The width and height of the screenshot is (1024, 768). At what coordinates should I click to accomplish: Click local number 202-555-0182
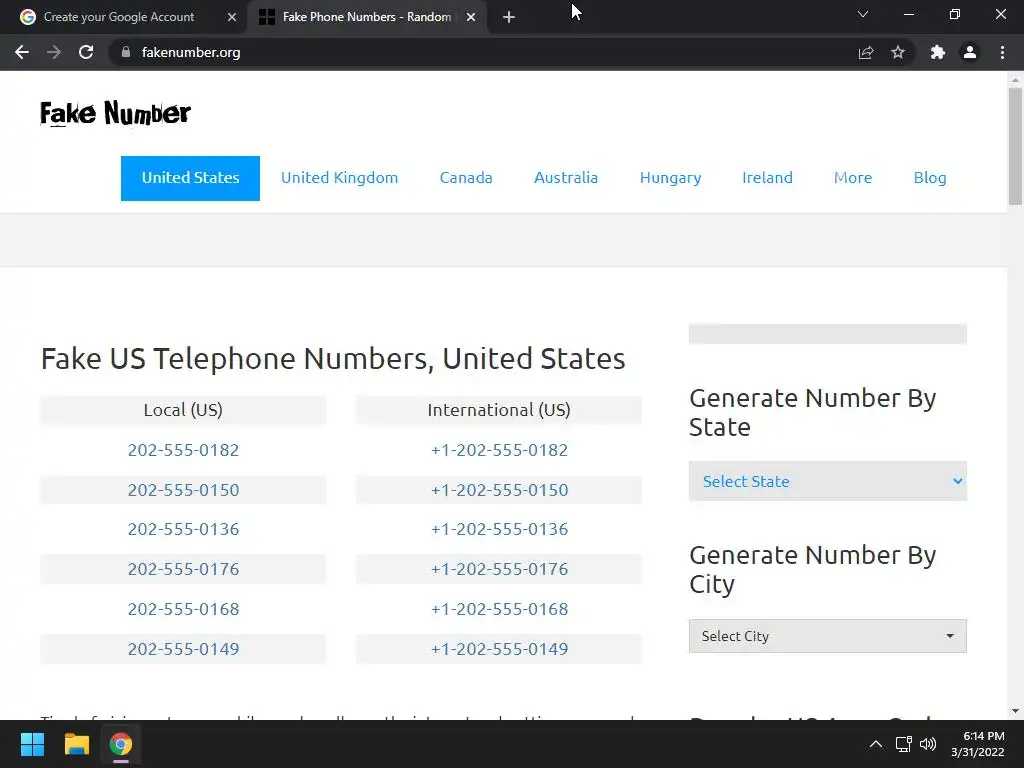[x=184, y=450]
